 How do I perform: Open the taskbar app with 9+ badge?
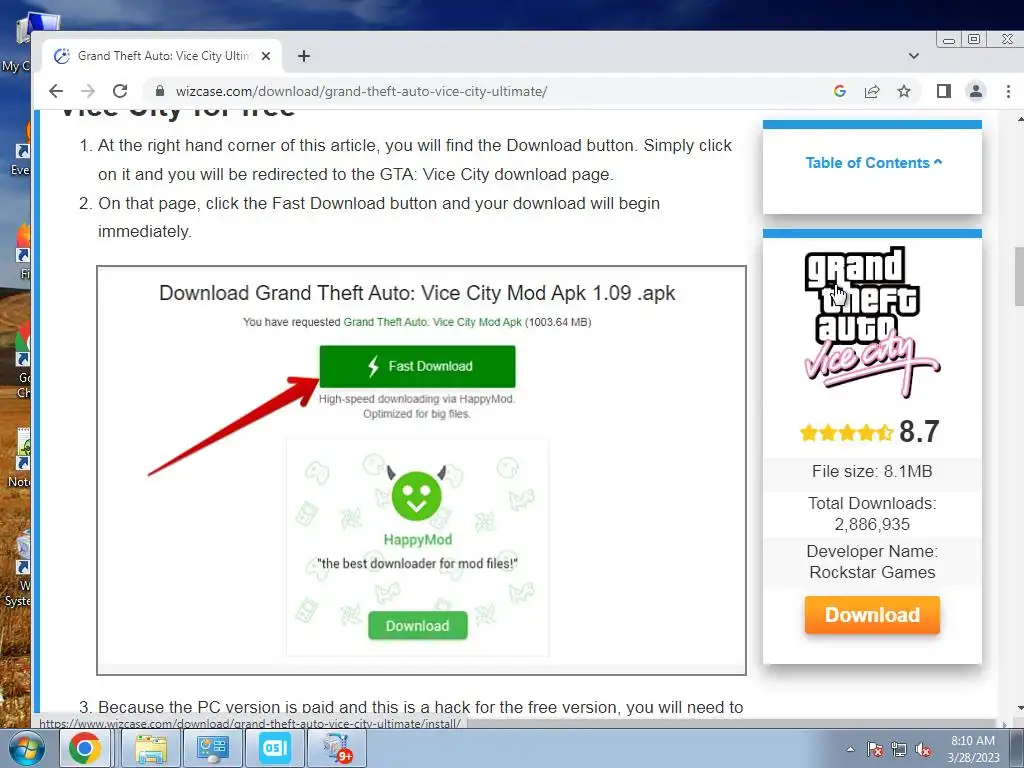(337, 748)
